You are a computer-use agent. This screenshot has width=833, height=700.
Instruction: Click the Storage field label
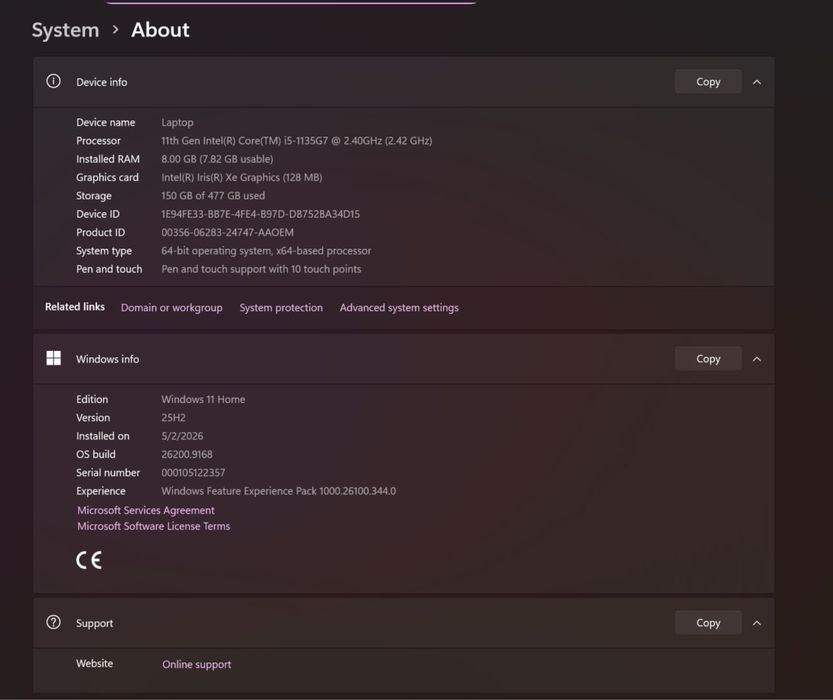tap(94, 195)
